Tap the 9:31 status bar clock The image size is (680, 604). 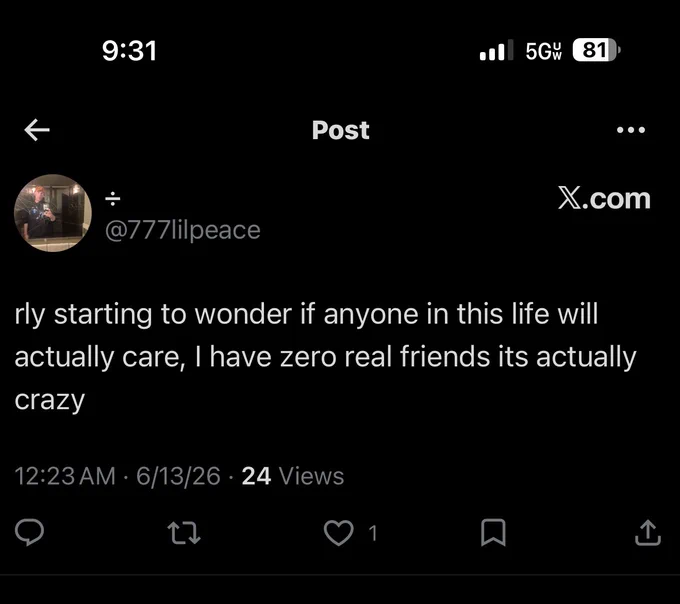[x=129, y=51]
